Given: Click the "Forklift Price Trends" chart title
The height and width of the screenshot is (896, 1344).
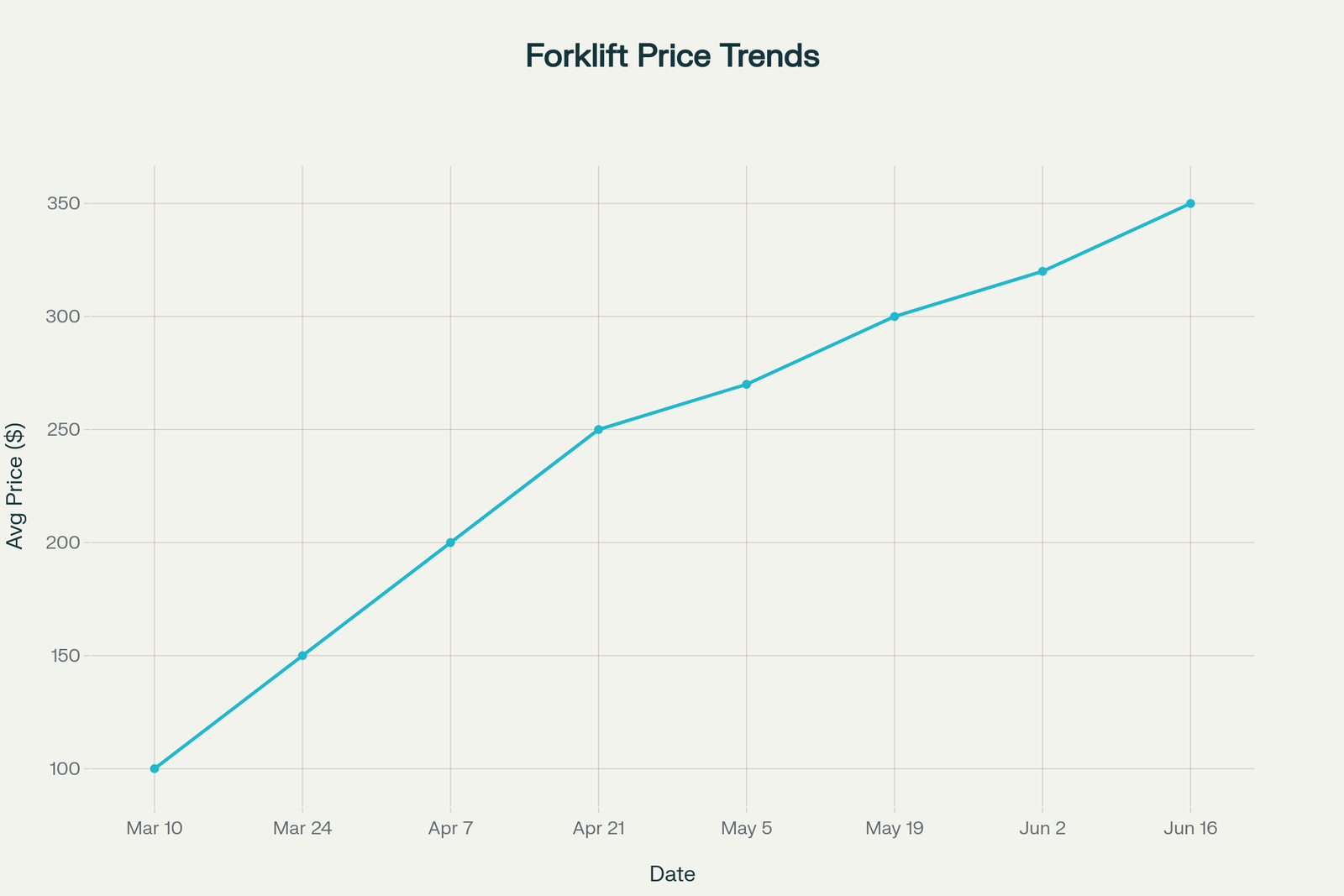Looking at the screenshot, I should [x=672, y=56].
